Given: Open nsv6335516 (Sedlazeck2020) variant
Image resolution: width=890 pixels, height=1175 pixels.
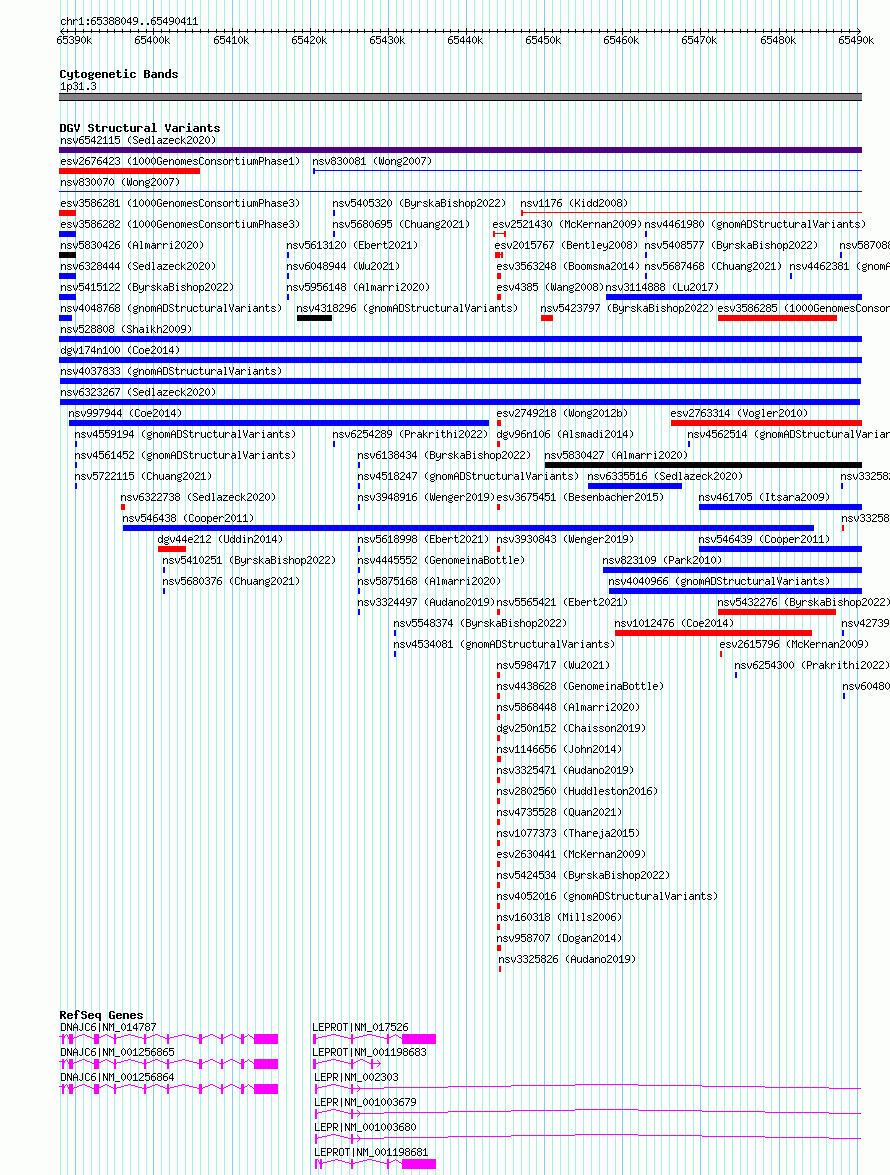Looking at the screenshot, I should tap(665, 476).
